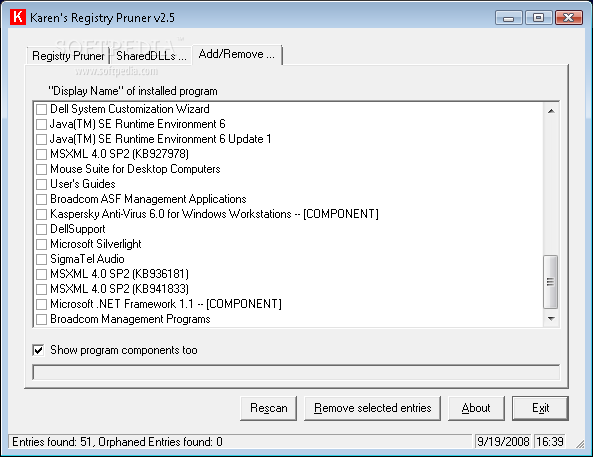
Task: Tick Broadcom ASF Management Applications checkbox
Action: [x=41, y=199]
